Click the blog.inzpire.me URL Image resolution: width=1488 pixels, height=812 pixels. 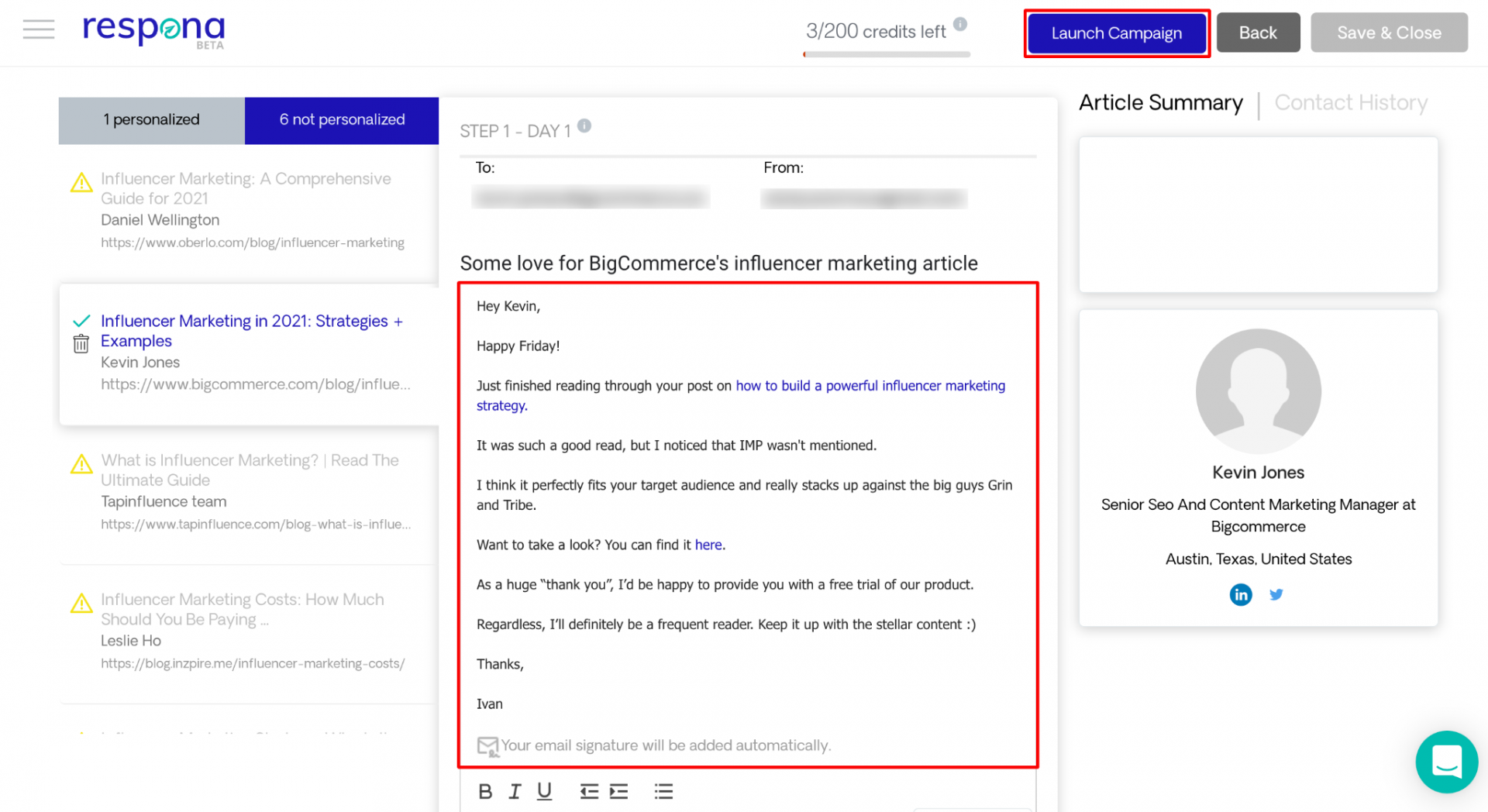click(253, 663)
